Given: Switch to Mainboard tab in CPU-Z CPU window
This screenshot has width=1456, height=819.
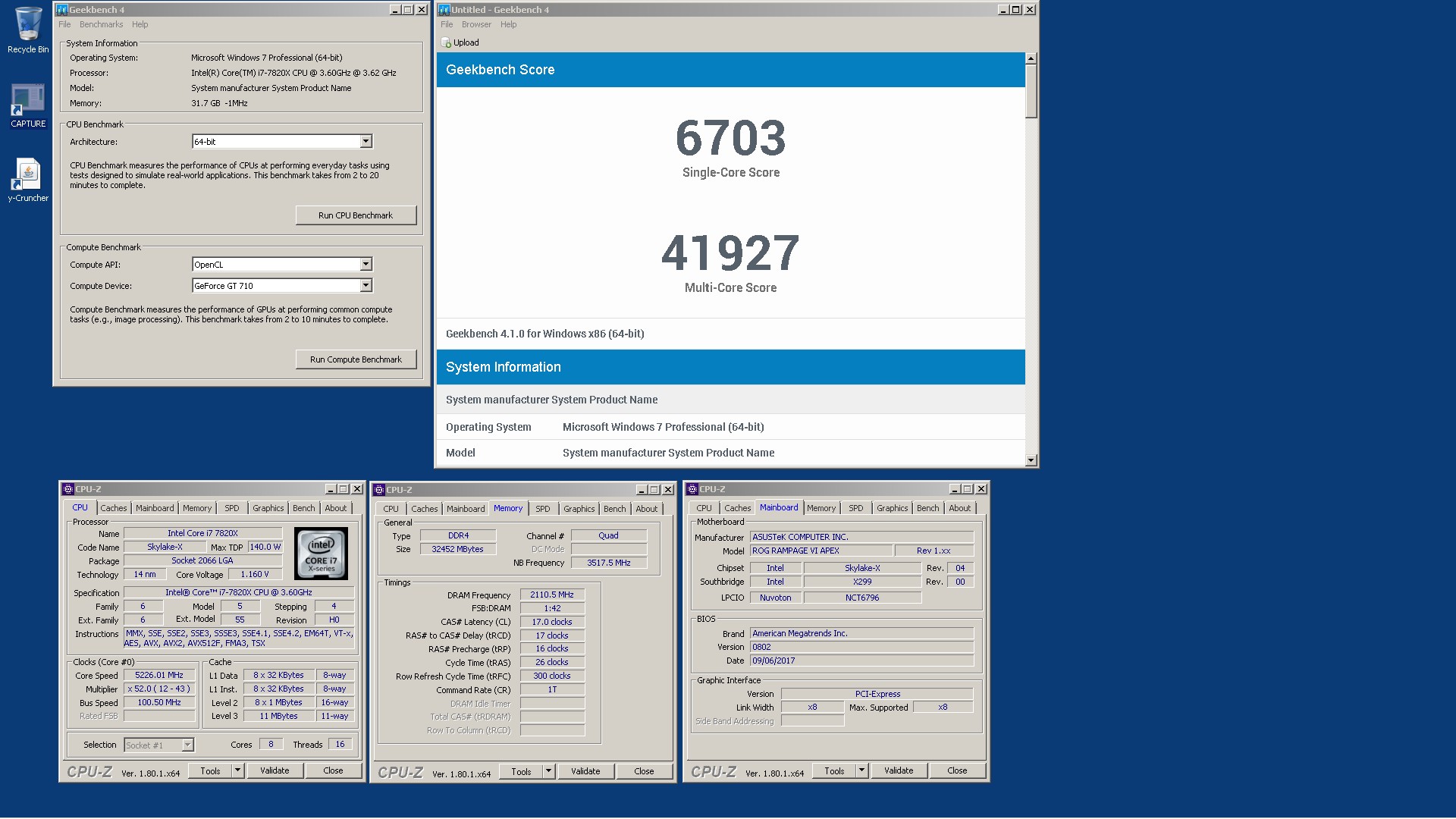Looking at the screenshot, I should click(155, 508).
